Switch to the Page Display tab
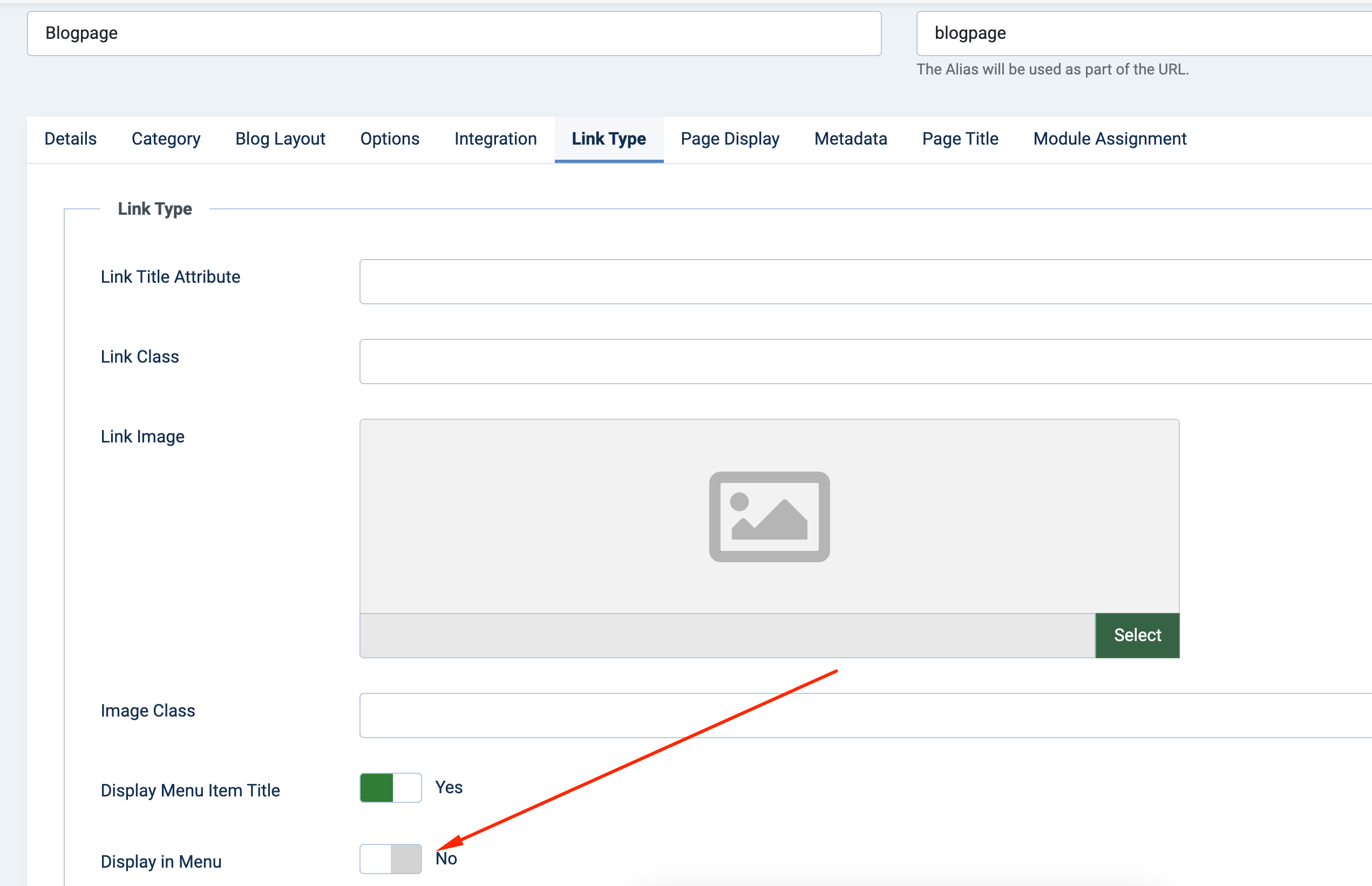Image resolution: width=1372 pixels, height=886 pixels. [x=730, y=139]
